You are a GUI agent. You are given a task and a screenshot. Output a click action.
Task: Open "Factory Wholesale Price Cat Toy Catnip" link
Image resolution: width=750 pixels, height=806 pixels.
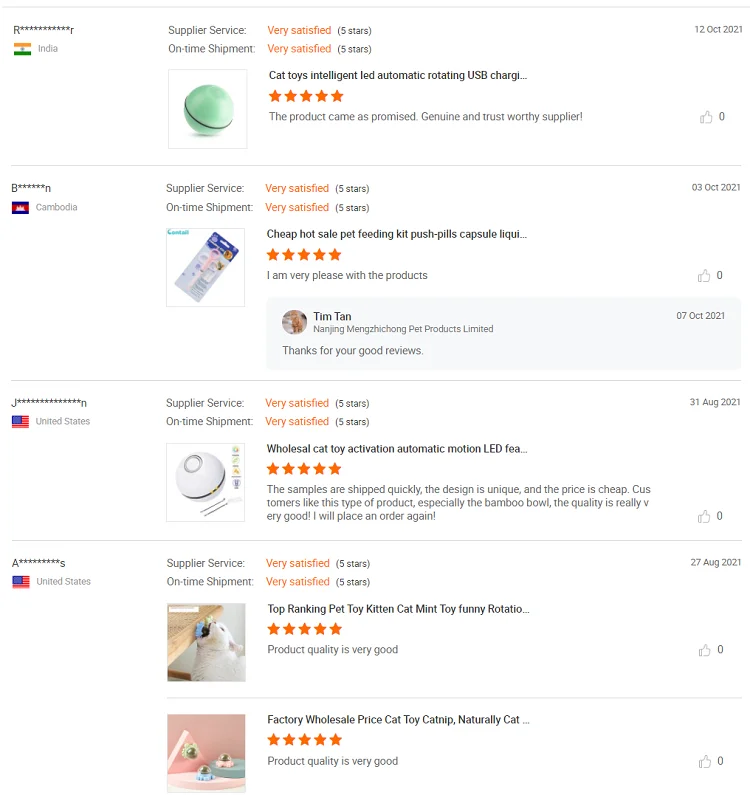click(398, 720)
